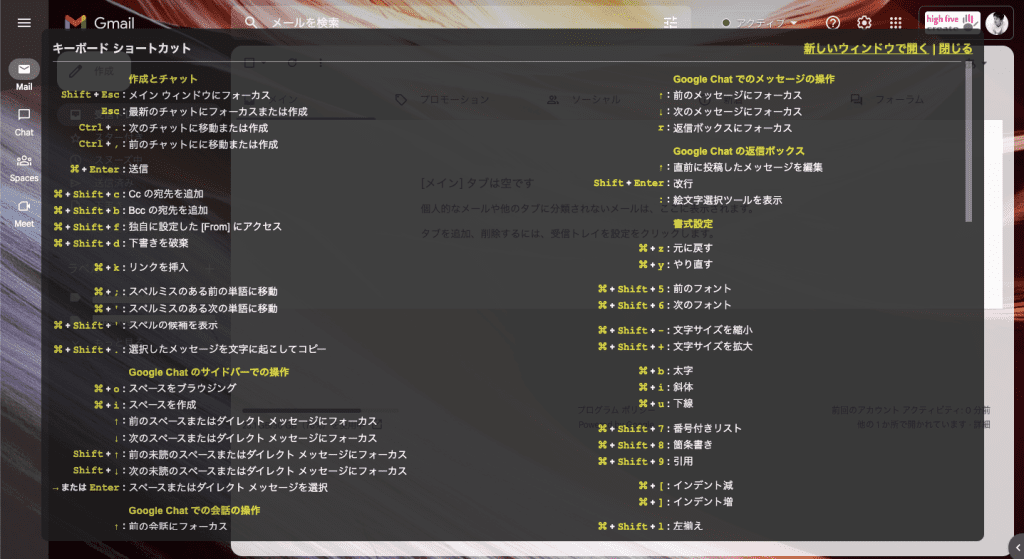Click the スペースをブラウジング shortcut row
1024x559 pixels.
pos(165,389)
